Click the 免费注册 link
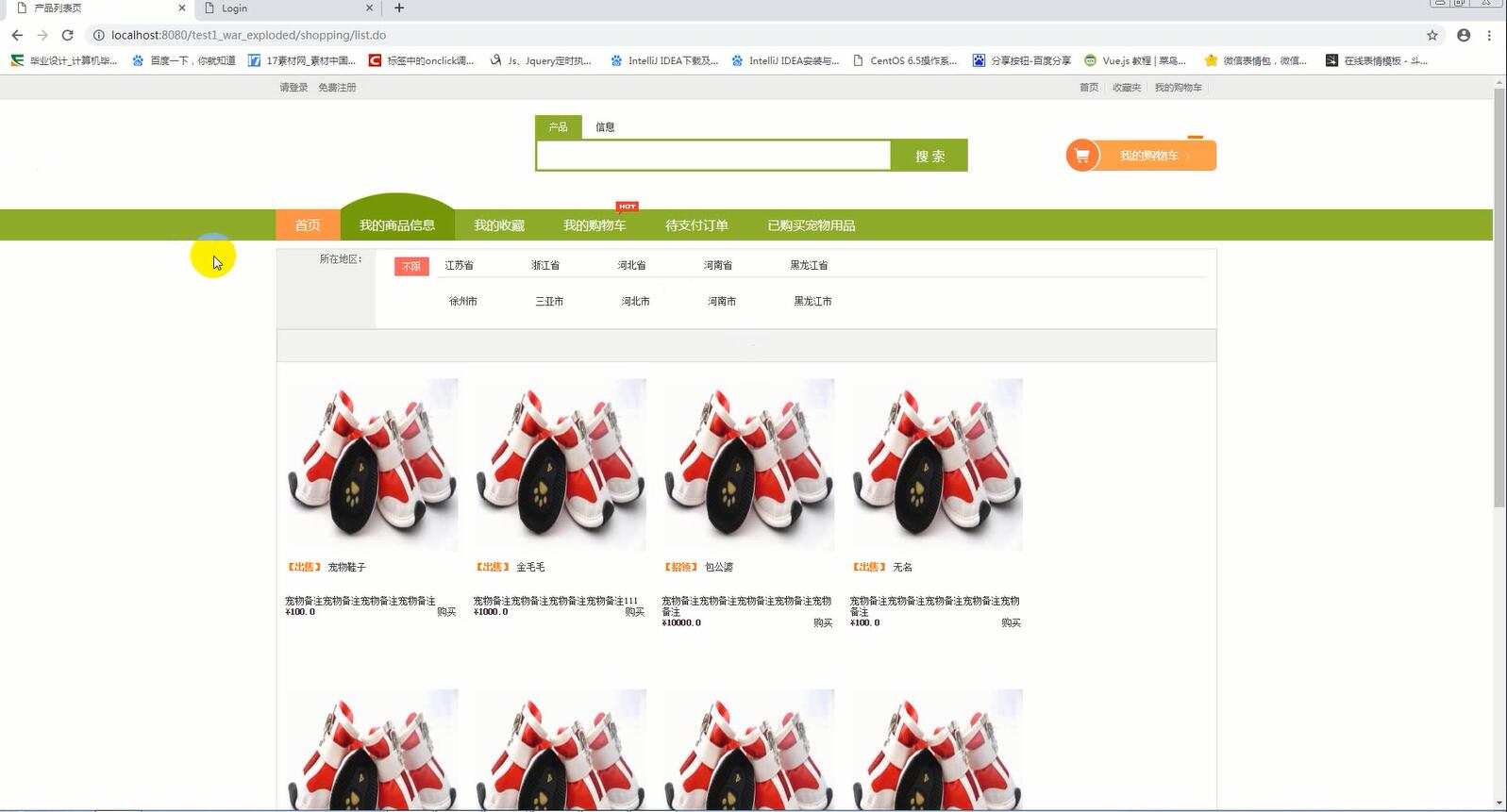 coord(337,88)
